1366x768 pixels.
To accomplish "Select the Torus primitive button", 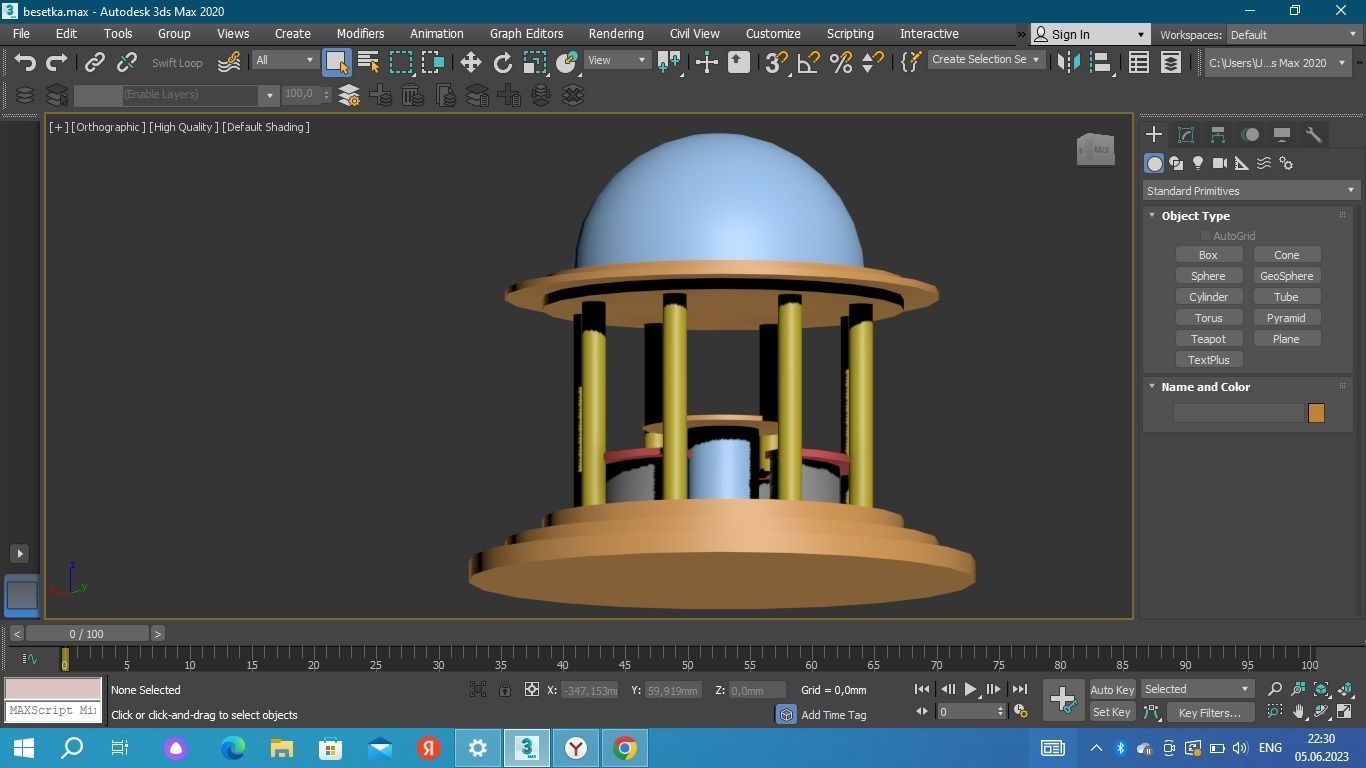I will point(1208,318).
